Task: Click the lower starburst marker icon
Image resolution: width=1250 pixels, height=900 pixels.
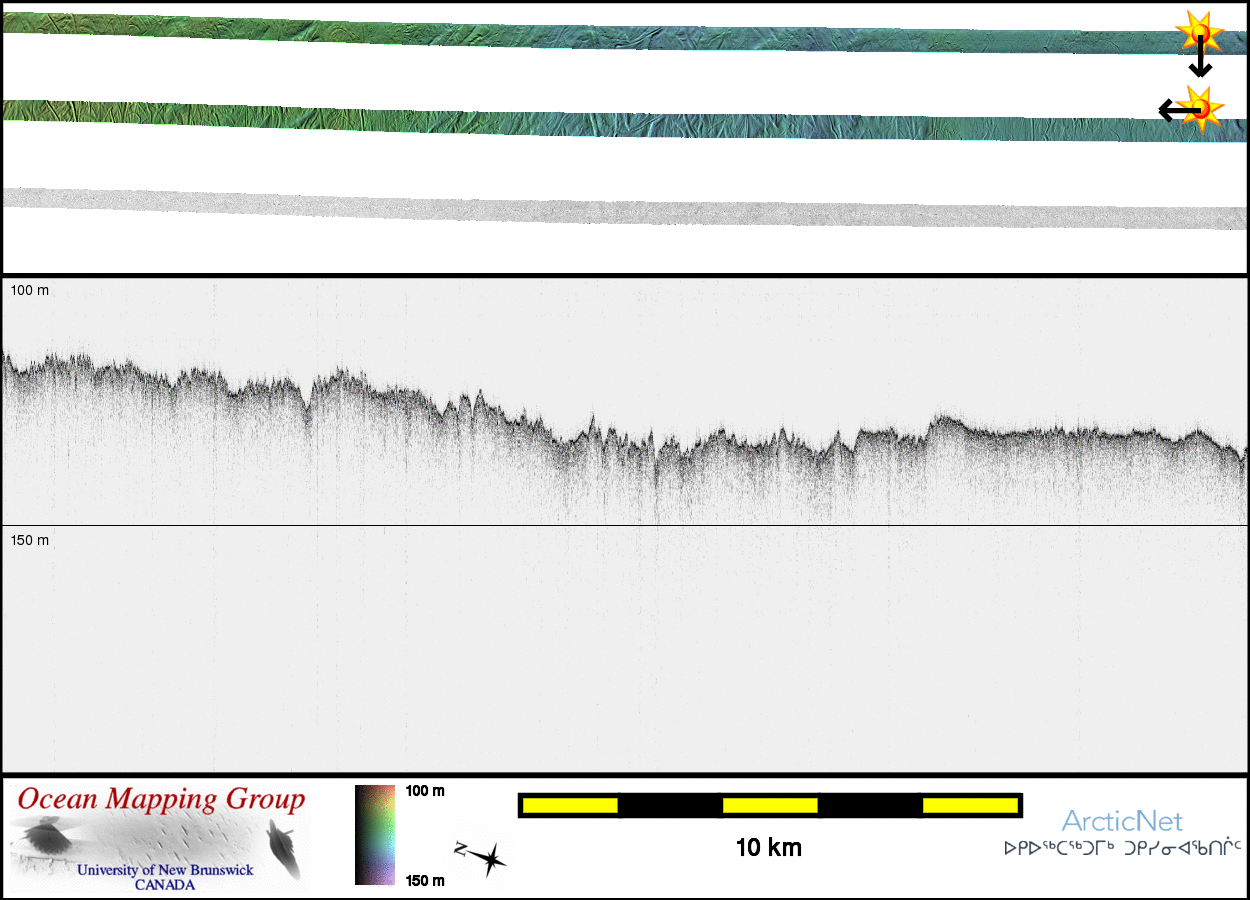Action: (1203, 108)
